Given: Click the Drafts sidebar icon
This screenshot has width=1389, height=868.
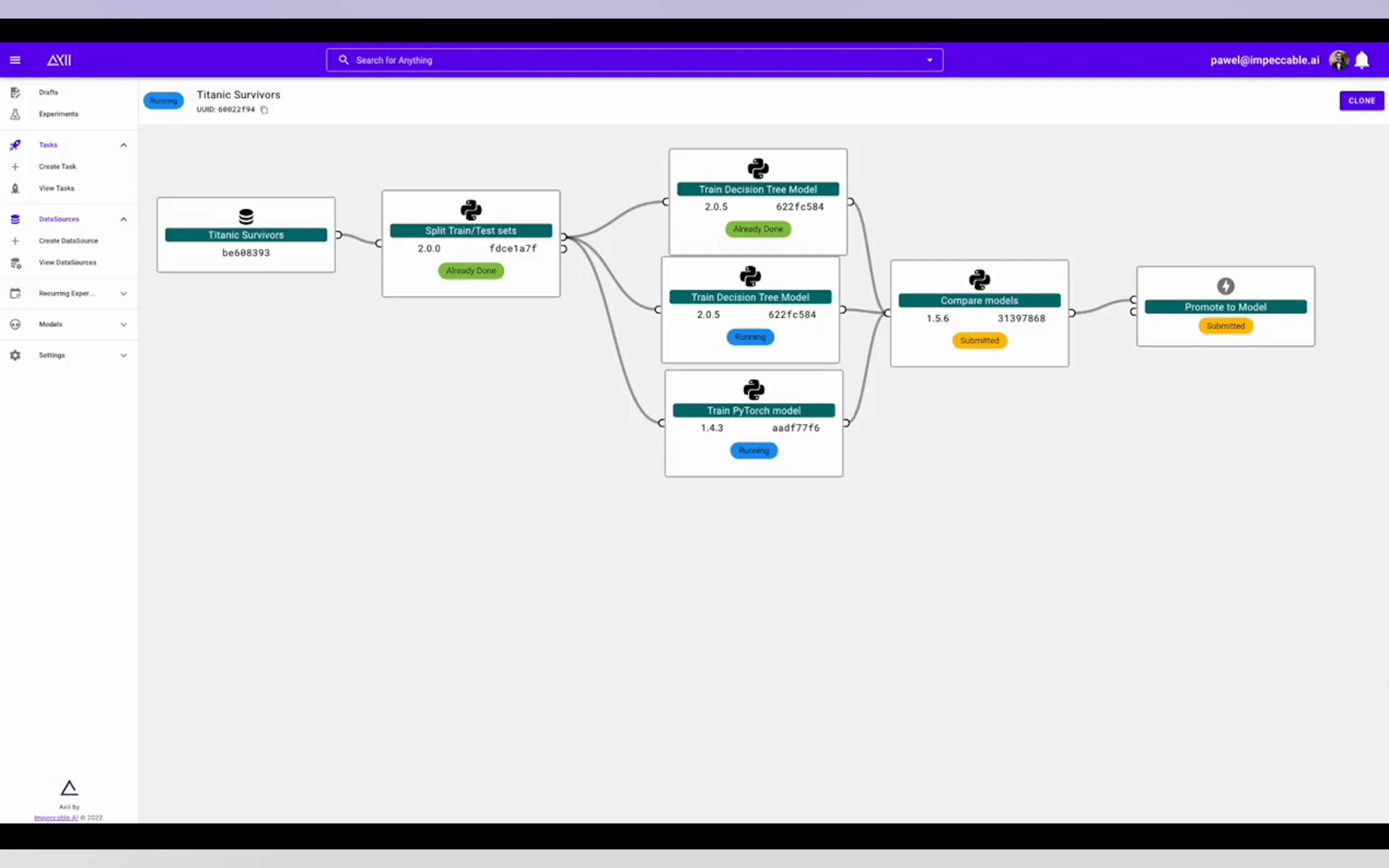Looking at the screenshot, I should pyautogui.click(x=15, y=92).
